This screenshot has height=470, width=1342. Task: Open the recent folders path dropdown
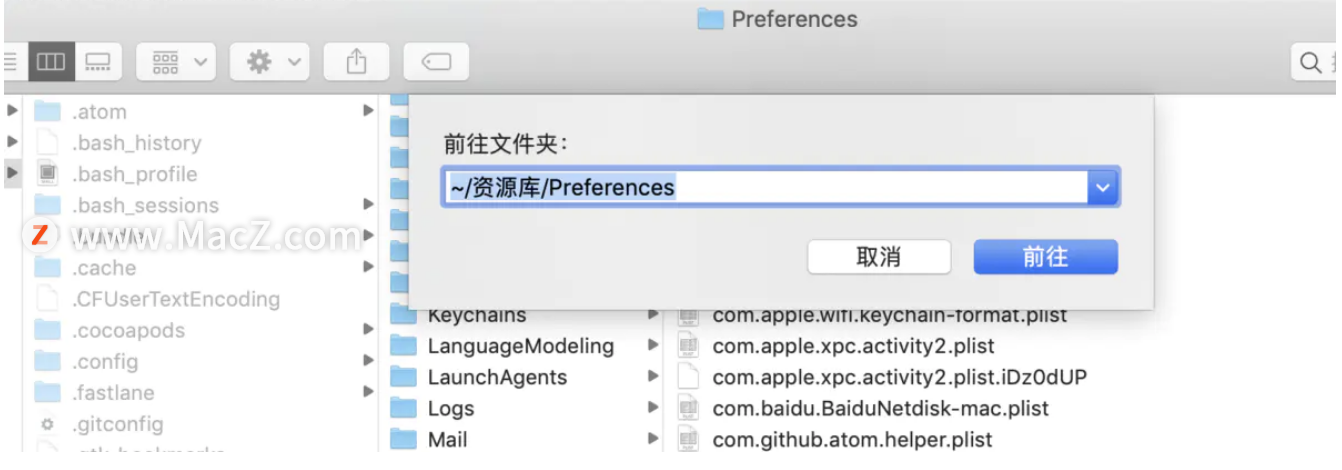click(x=1103, y=187)
